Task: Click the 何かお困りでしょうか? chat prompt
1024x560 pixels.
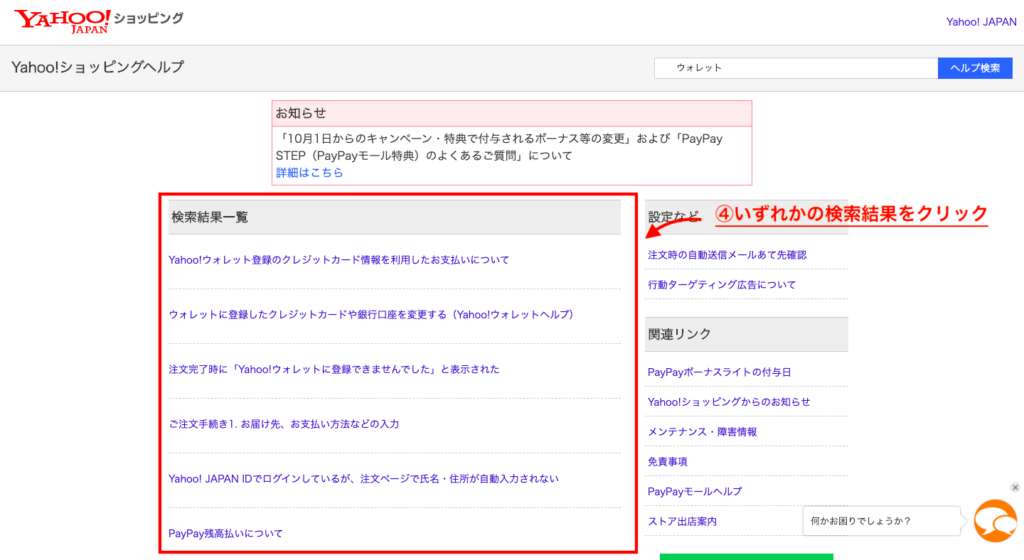Action: (881, 521)
